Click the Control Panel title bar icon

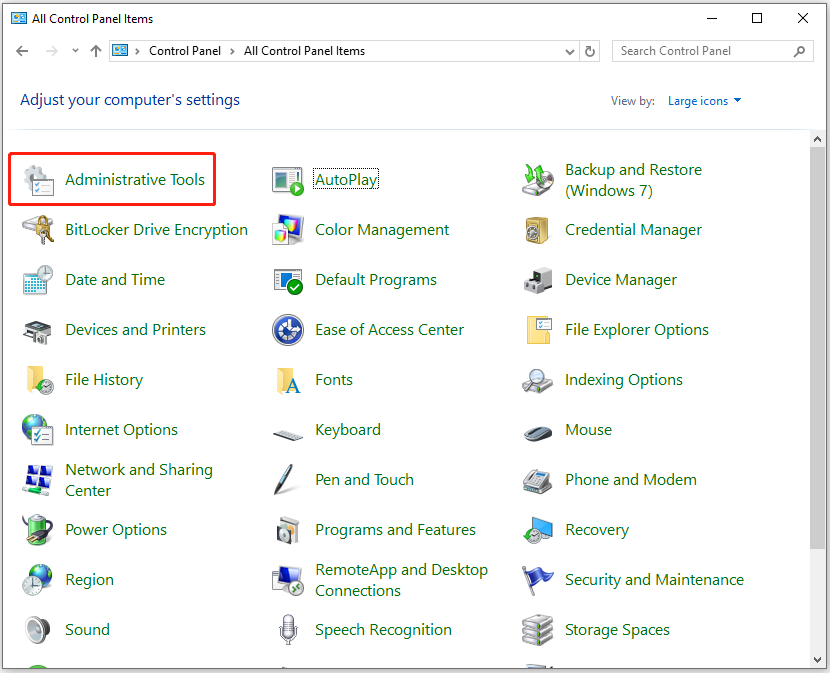(19, 19)
